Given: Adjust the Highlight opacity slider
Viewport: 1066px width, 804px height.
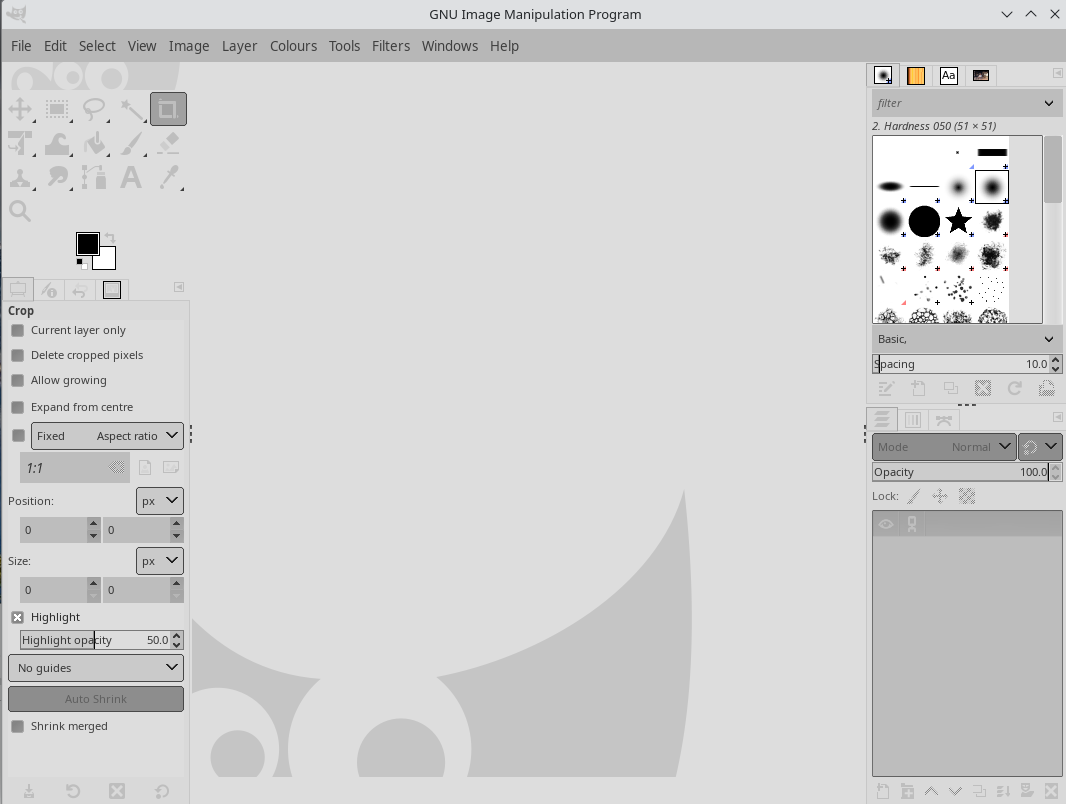Looking at the screenshot, I should 95,640.
